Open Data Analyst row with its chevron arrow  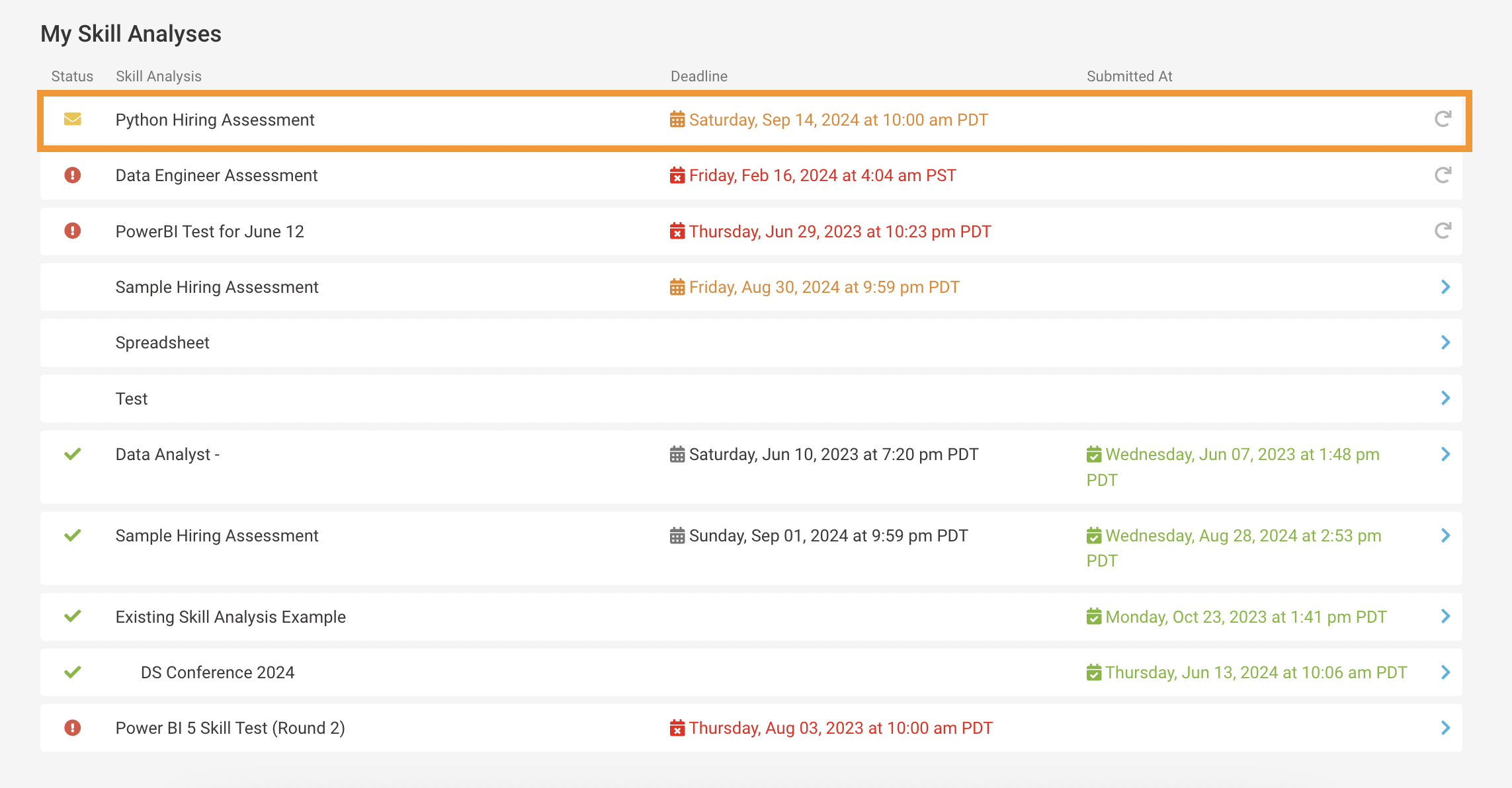tap(1445, 454)
